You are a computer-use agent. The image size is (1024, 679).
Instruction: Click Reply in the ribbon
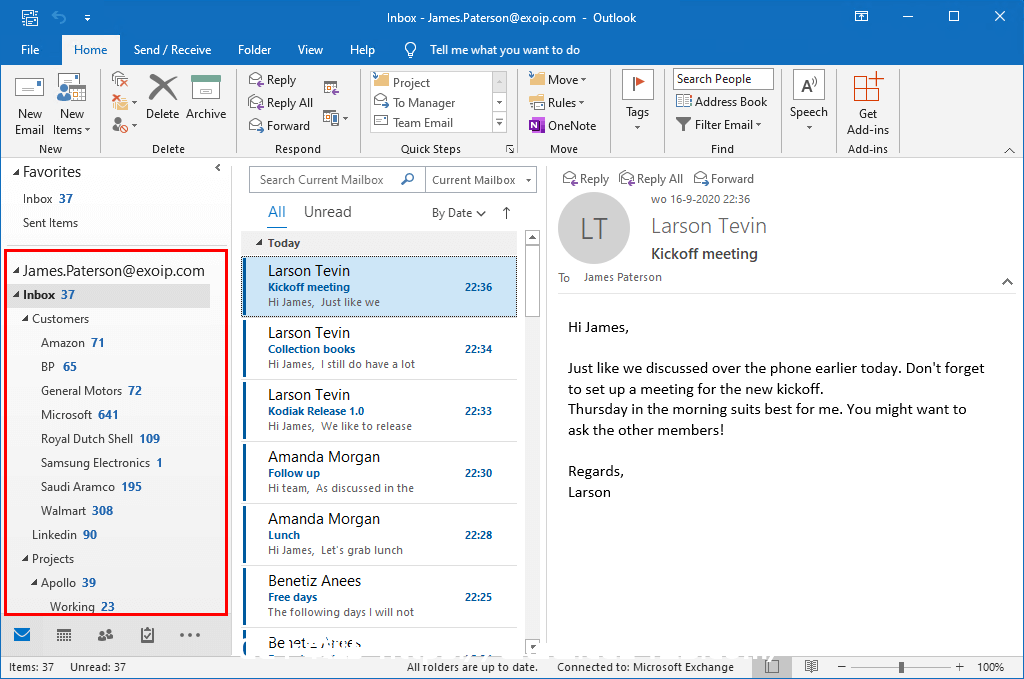pos(273,80)
